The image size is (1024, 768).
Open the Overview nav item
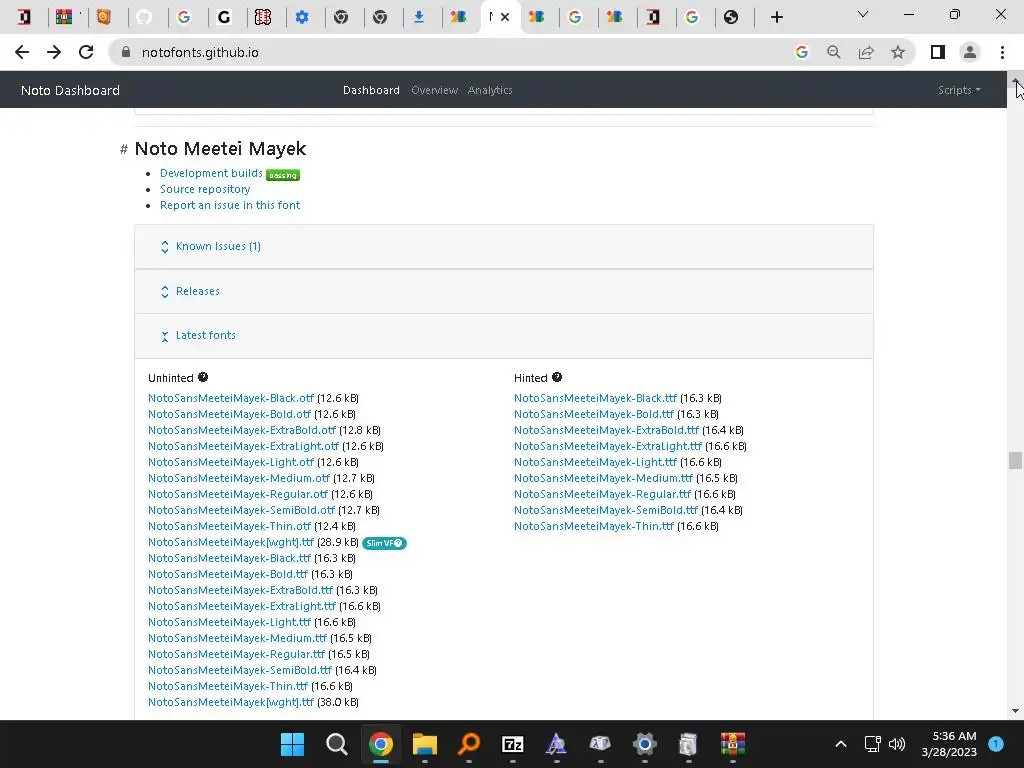[x=434, y=90]
